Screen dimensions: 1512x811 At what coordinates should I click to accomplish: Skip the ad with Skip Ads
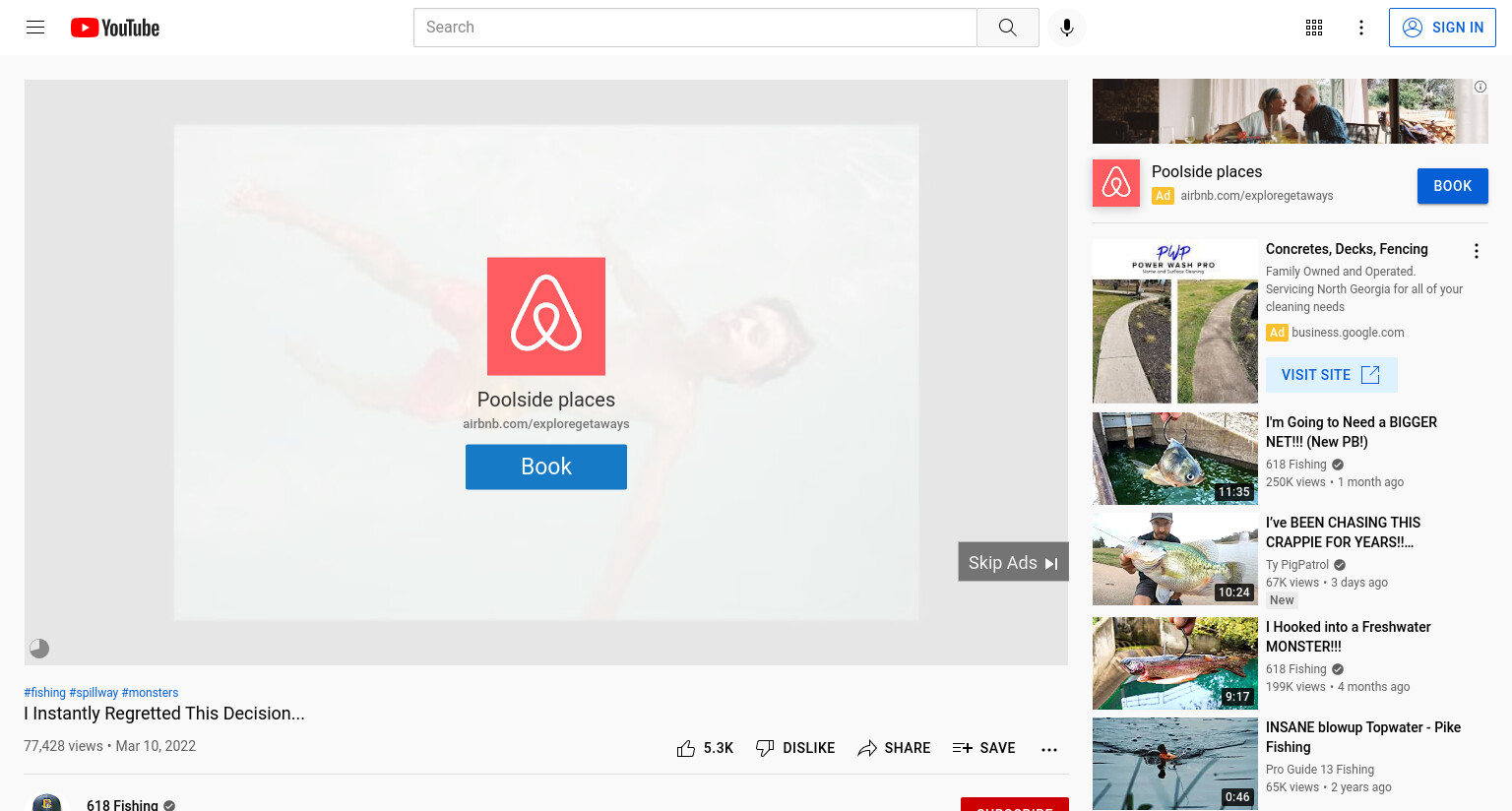(1013, 562)
